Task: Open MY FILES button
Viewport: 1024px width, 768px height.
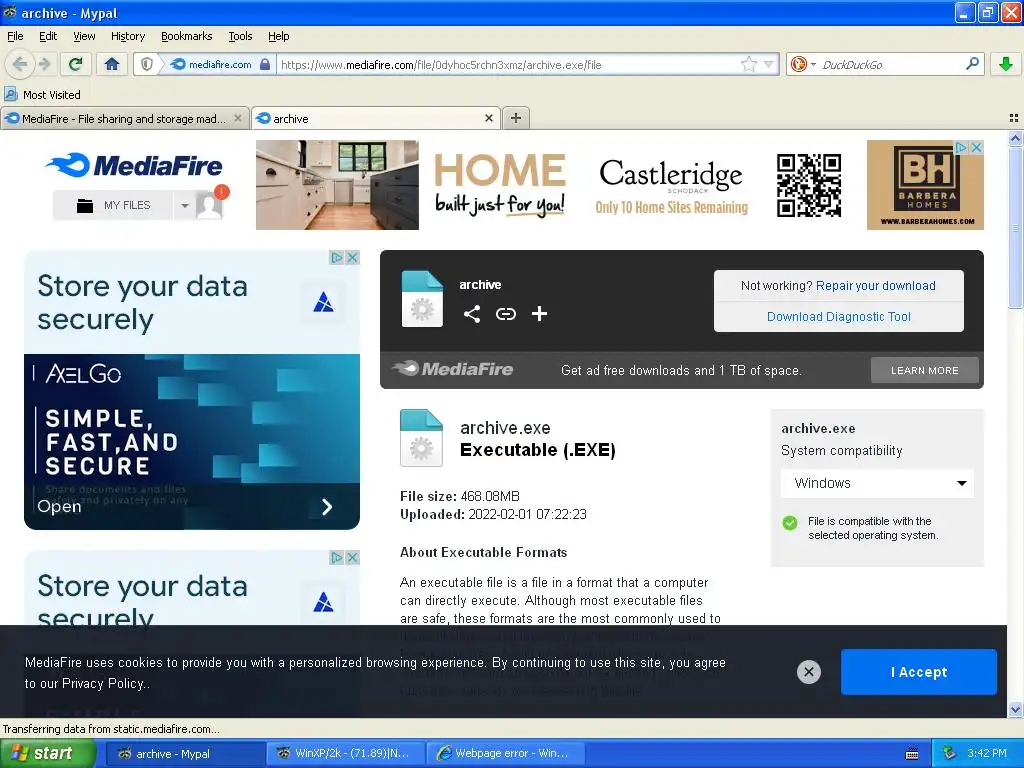Action: tap(113, 205)
